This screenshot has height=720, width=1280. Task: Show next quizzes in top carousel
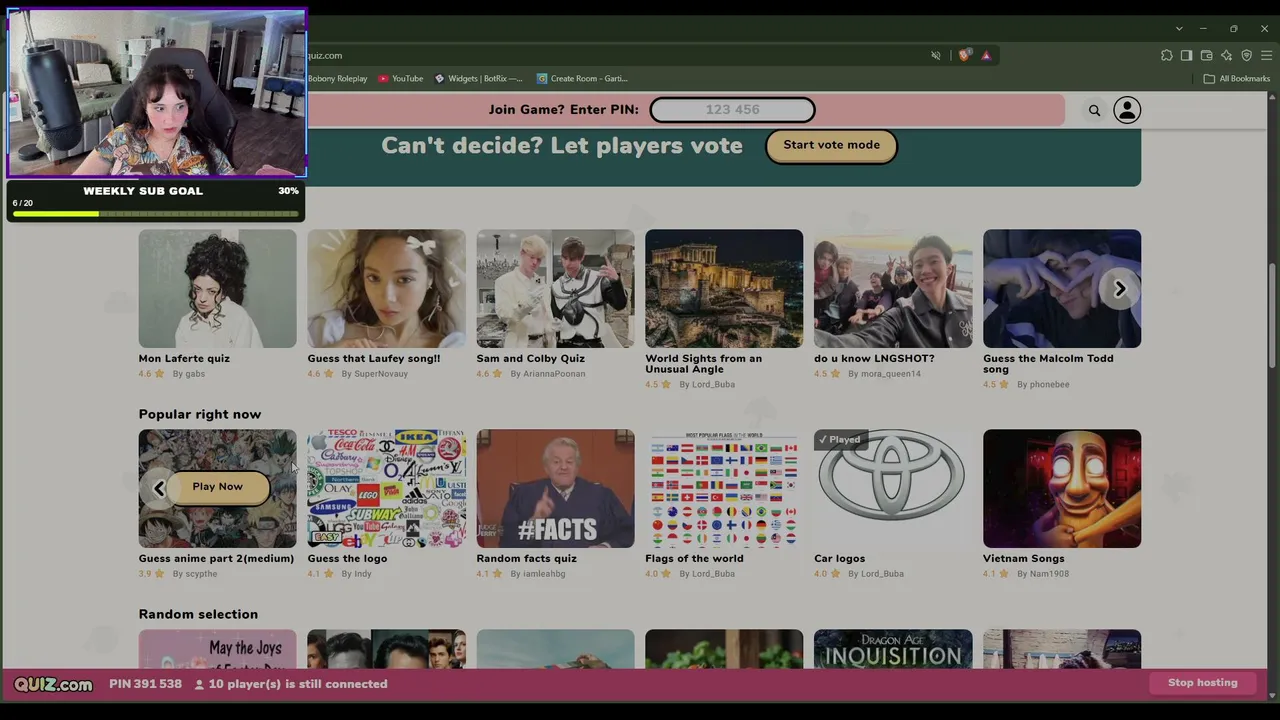(1120, 289)
